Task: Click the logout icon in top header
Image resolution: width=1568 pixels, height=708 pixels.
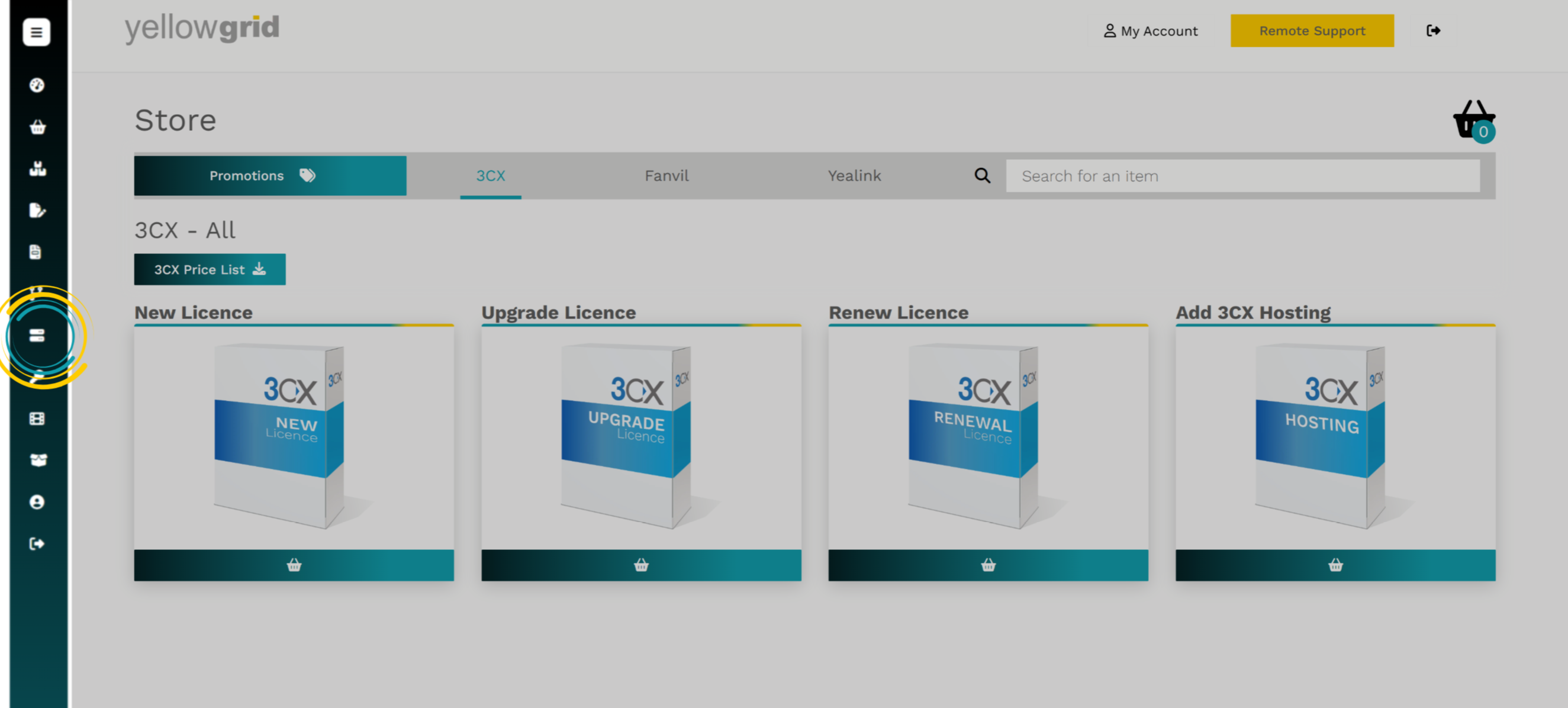Action: 1434,30
